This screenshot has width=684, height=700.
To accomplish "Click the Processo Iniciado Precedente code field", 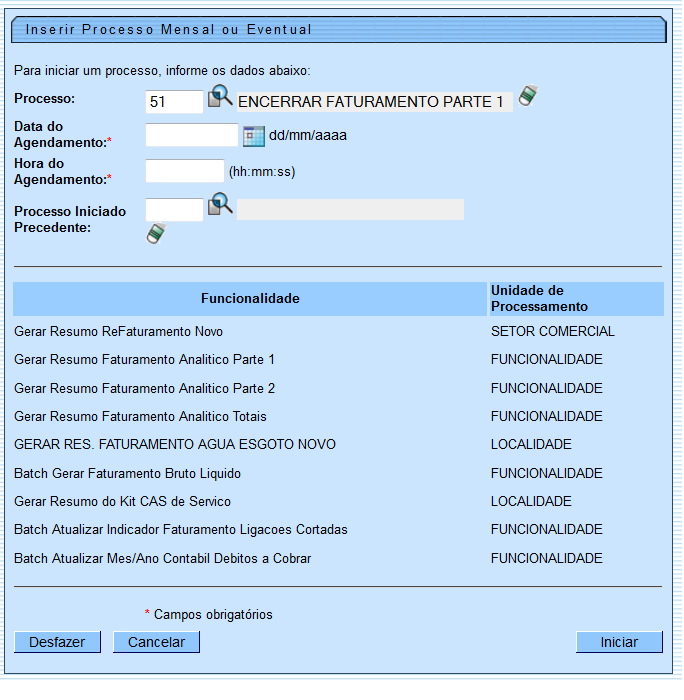I will (x=174, y=209).
